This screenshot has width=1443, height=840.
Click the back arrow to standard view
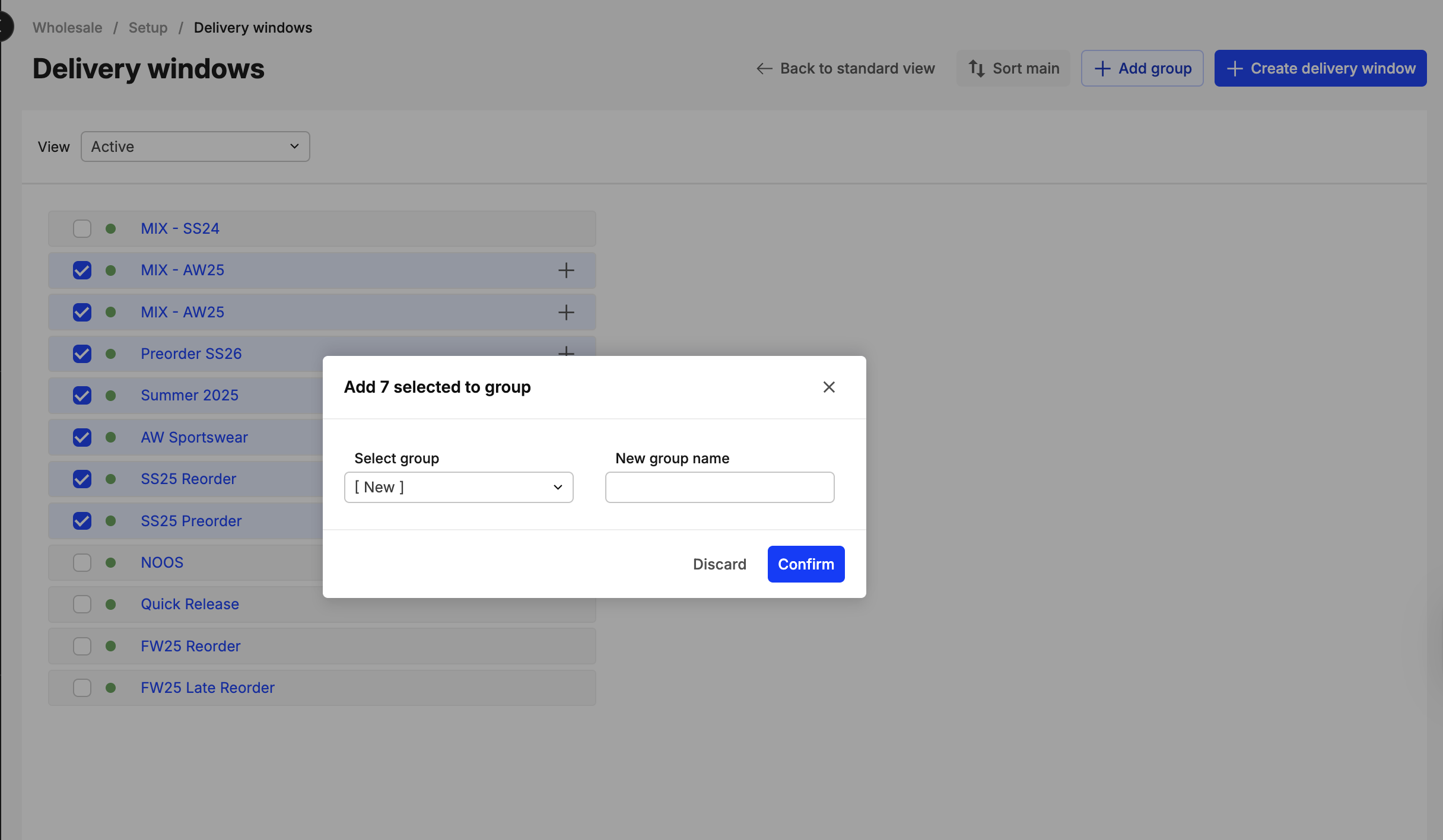pyautogui.click(x=764, y=69)
